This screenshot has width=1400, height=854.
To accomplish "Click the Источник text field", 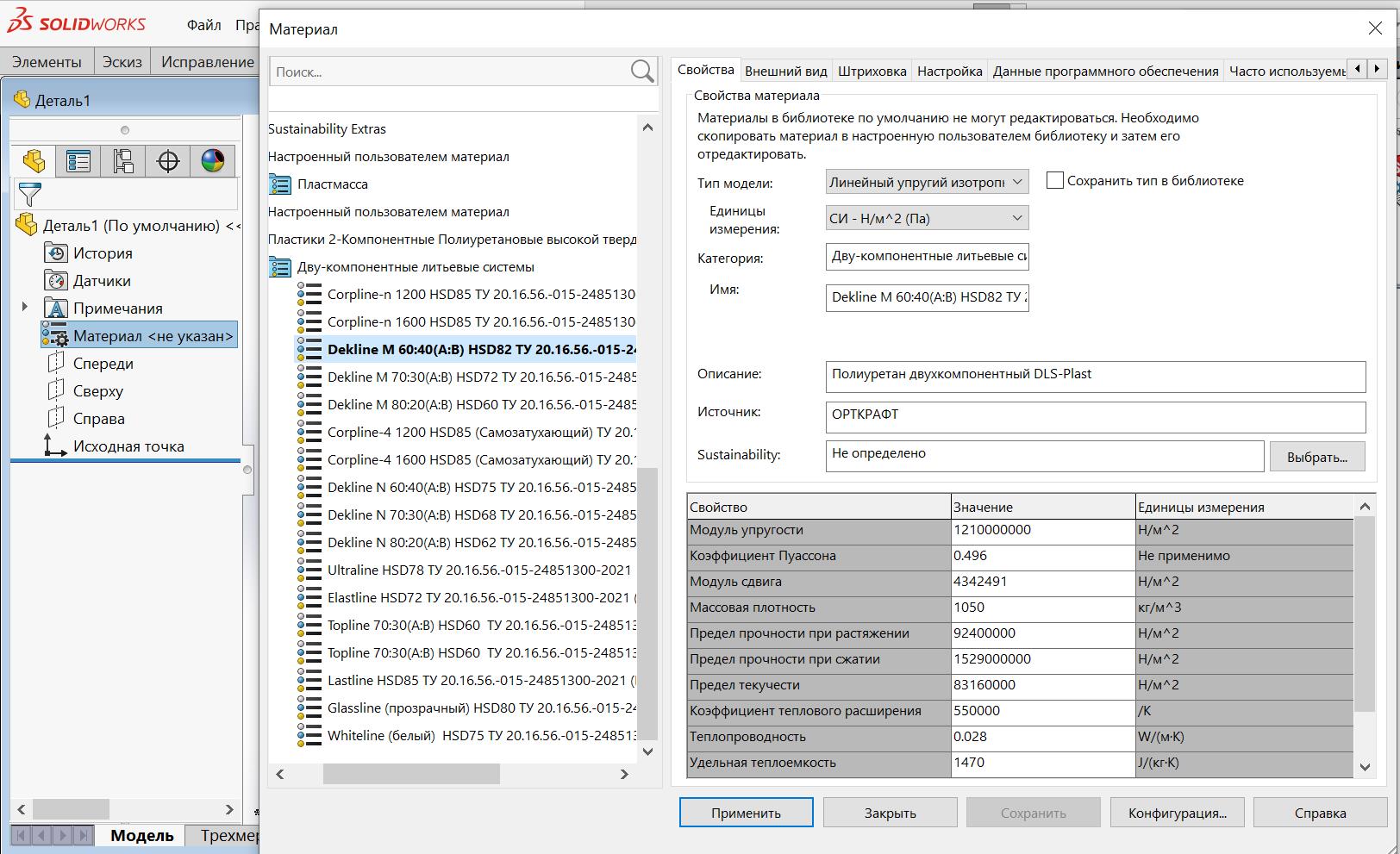I will click(1095, 416).
